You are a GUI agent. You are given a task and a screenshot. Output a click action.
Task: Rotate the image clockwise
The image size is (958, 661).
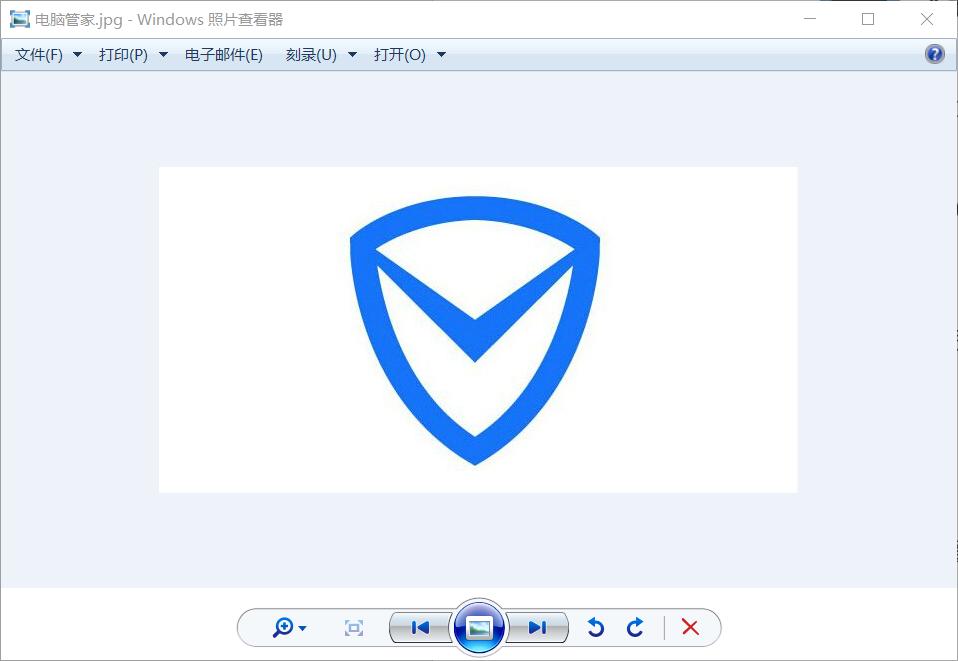click(634, 627)
